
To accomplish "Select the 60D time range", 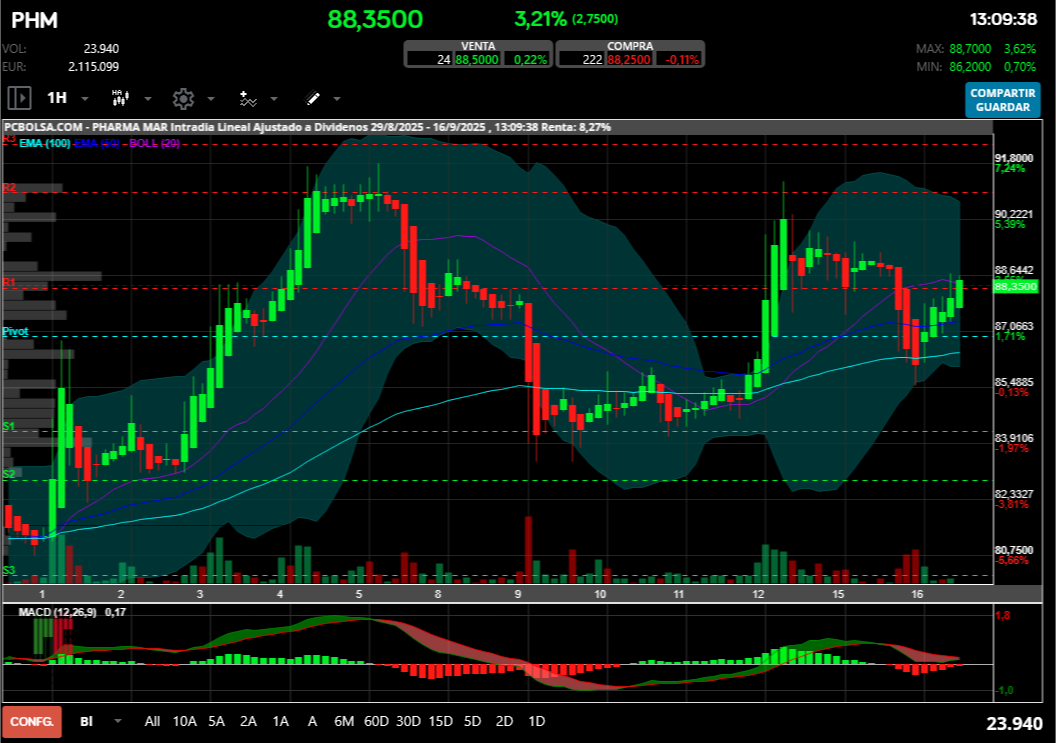I will [x=376, y=721].
